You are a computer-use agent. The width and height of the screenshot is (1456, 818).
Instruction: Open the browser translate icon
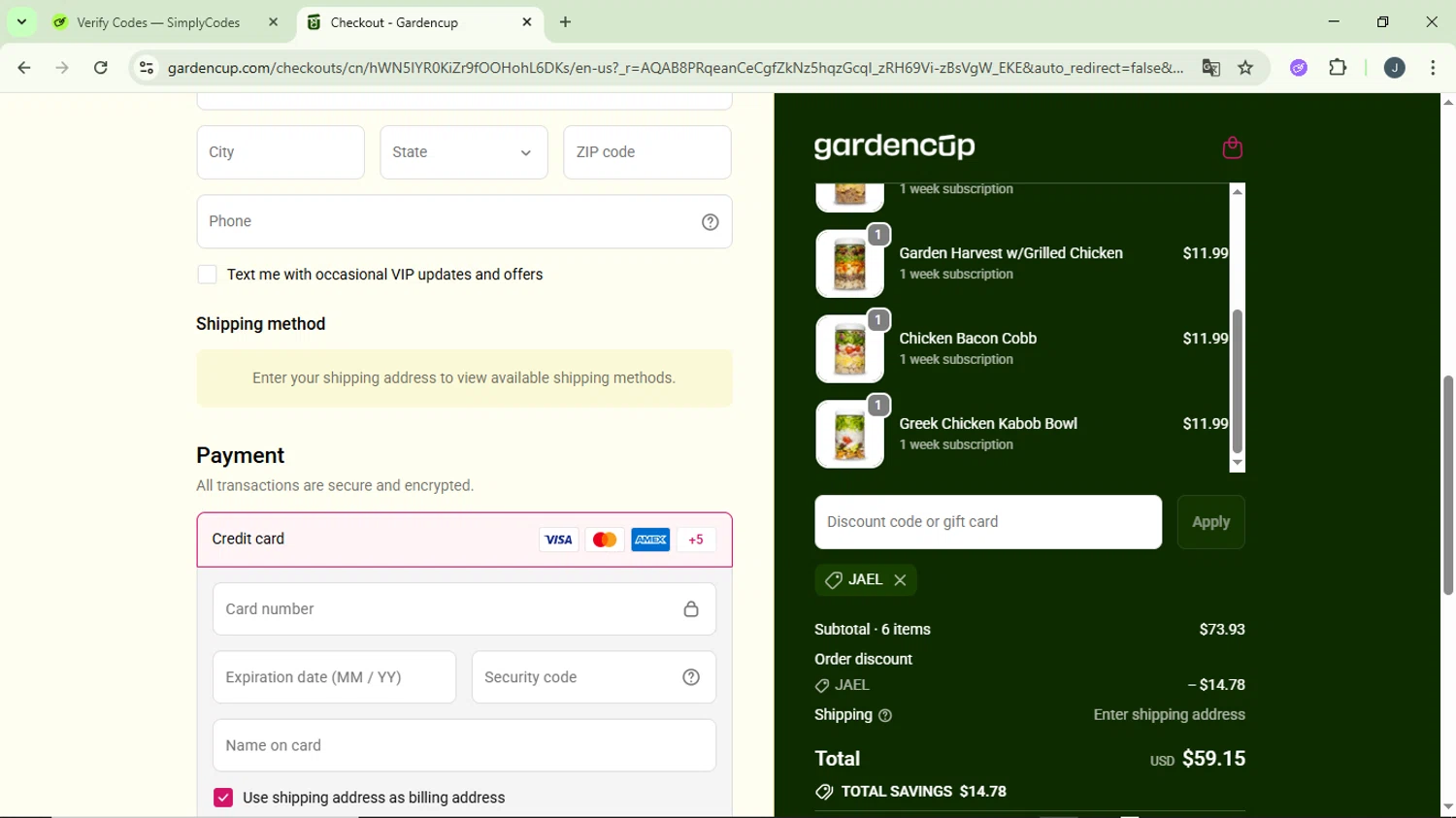[1210, 68]
